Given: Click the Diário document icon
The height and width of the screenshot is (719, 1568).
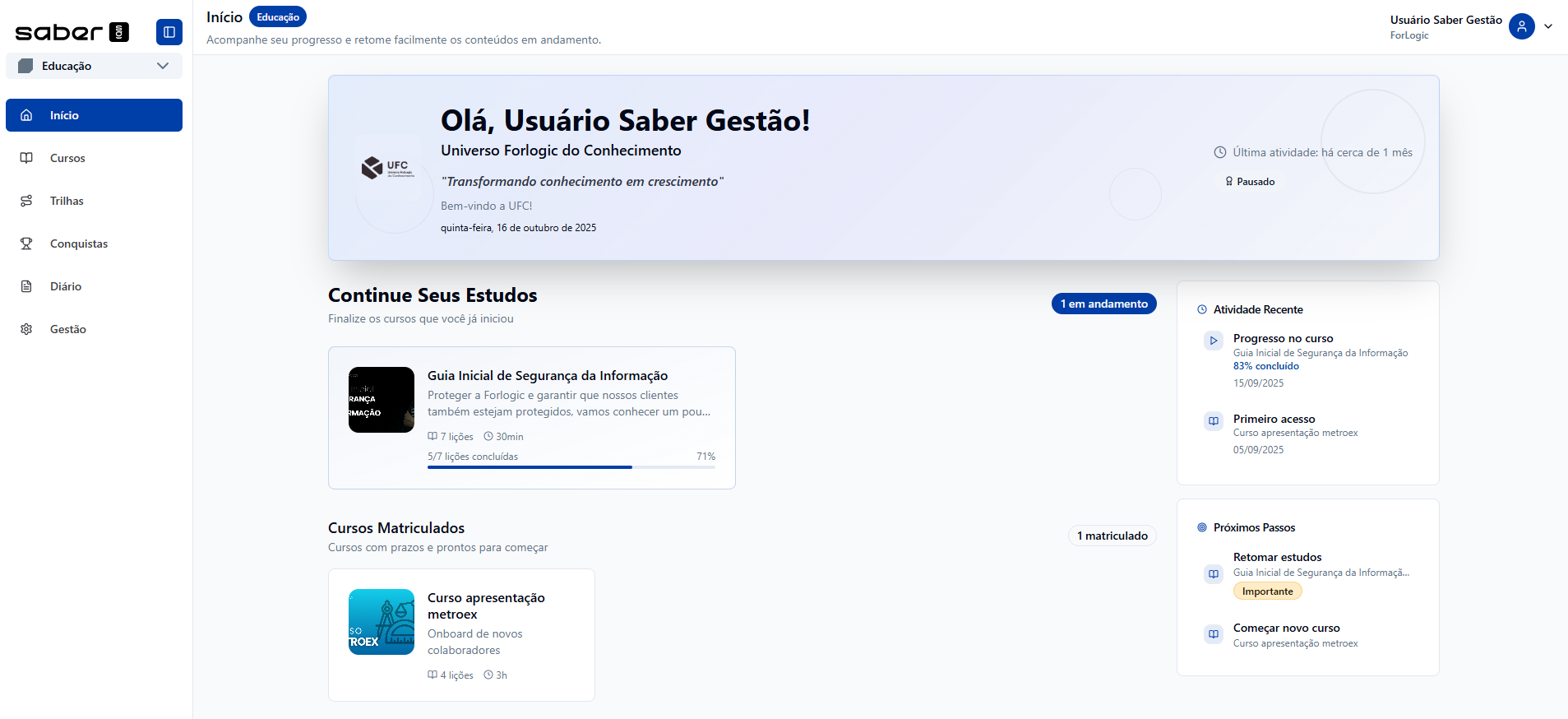Looking at the screenshot, I should 26,286.
